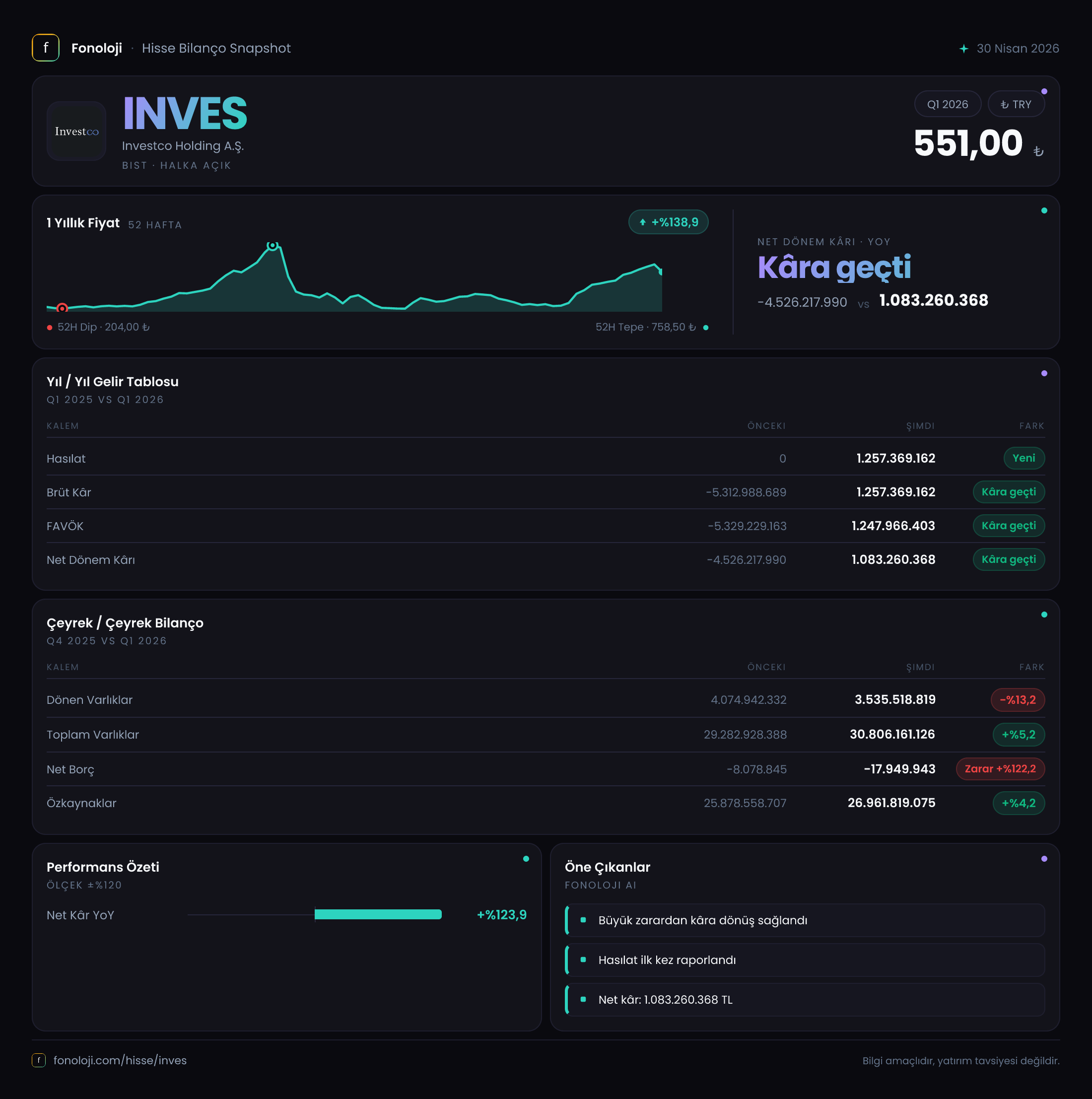Image resolution: width=1092 pixels, height=1099 pixels.
Task: Click the "Özkaynaklar" row label
Action: pos(81,803)
